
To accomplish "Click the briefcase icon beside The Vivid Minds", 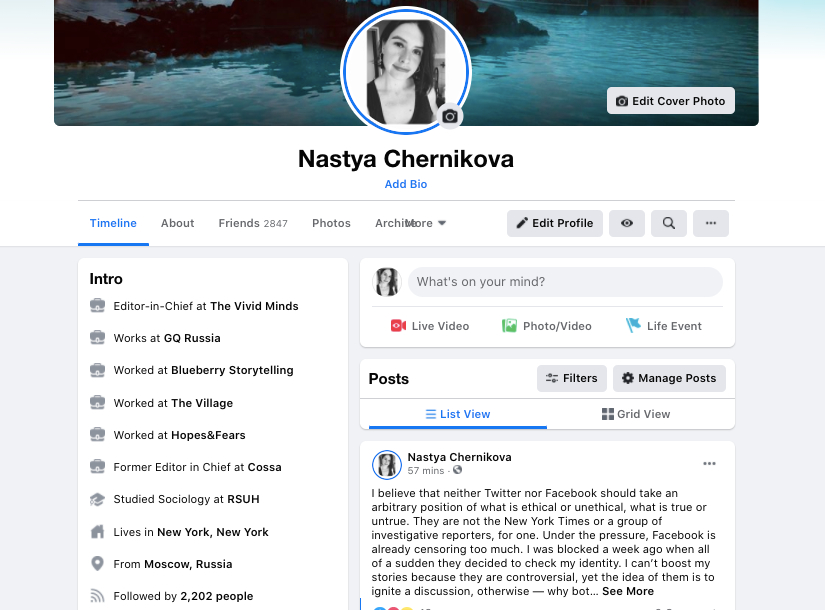I will pyautogui.click(x=97, y=305).
